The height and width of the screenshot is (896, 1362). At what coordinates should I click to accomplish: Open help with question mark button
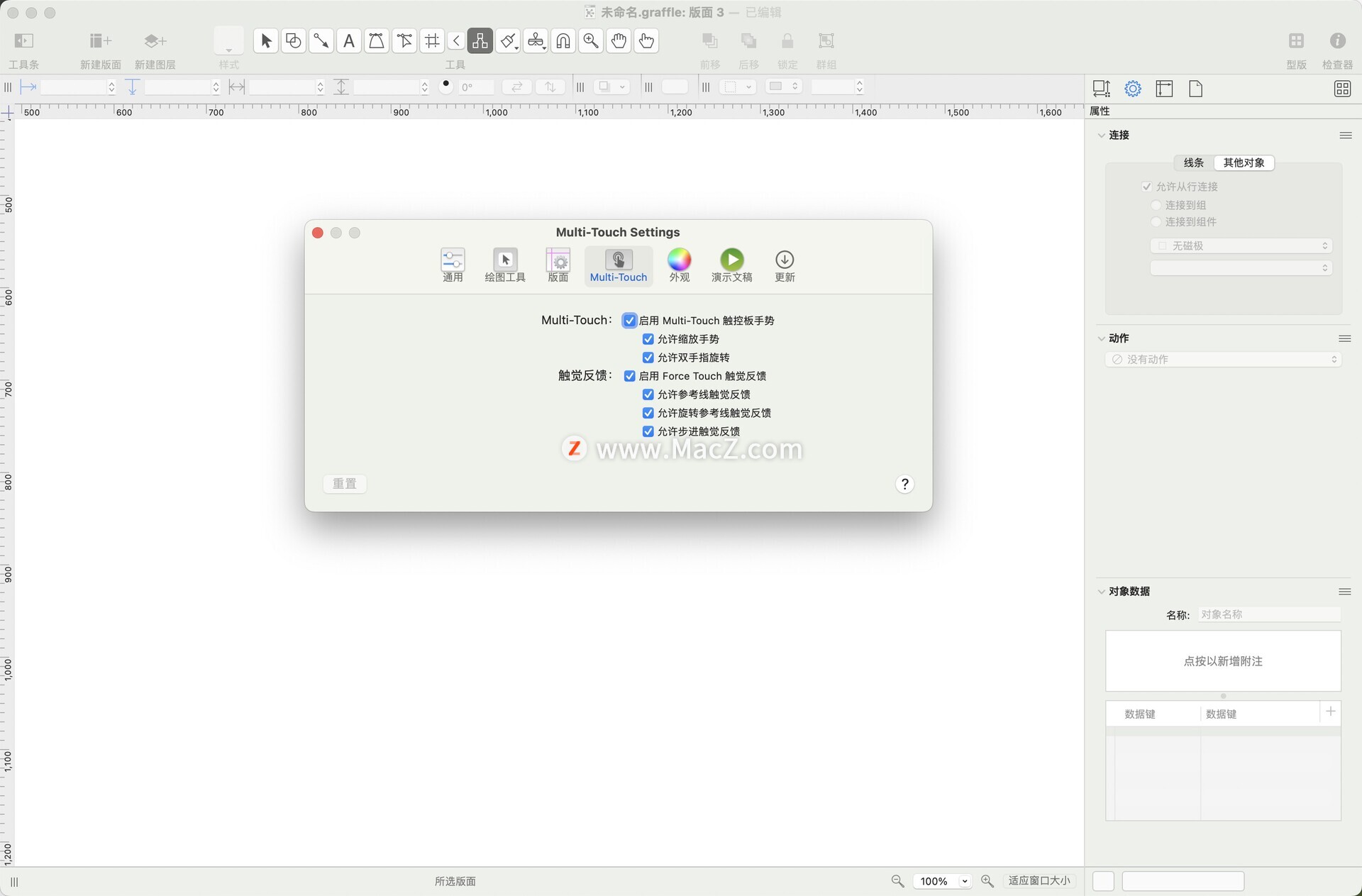tap(904, 484)
